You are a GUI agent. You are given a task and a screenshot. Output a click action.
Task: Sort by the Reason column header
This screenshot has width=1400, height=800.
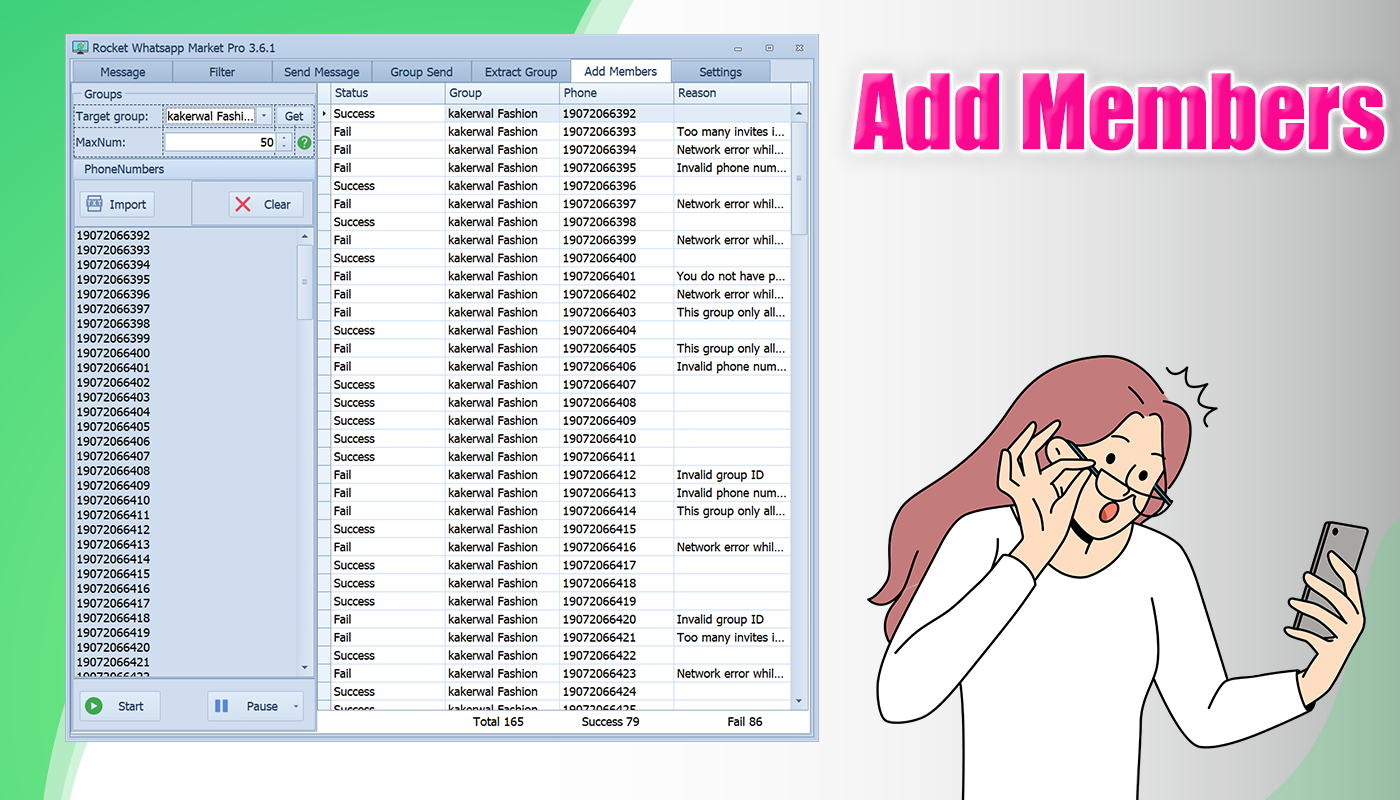pos(732,93)
